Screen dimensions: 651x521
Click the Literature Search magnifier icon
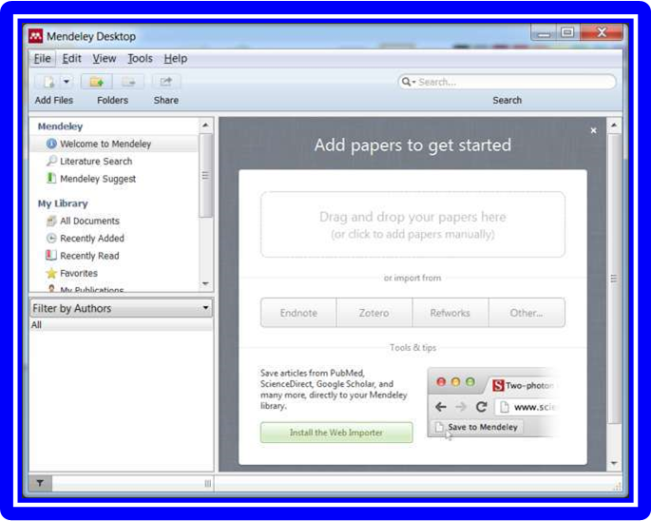(51, 161)
